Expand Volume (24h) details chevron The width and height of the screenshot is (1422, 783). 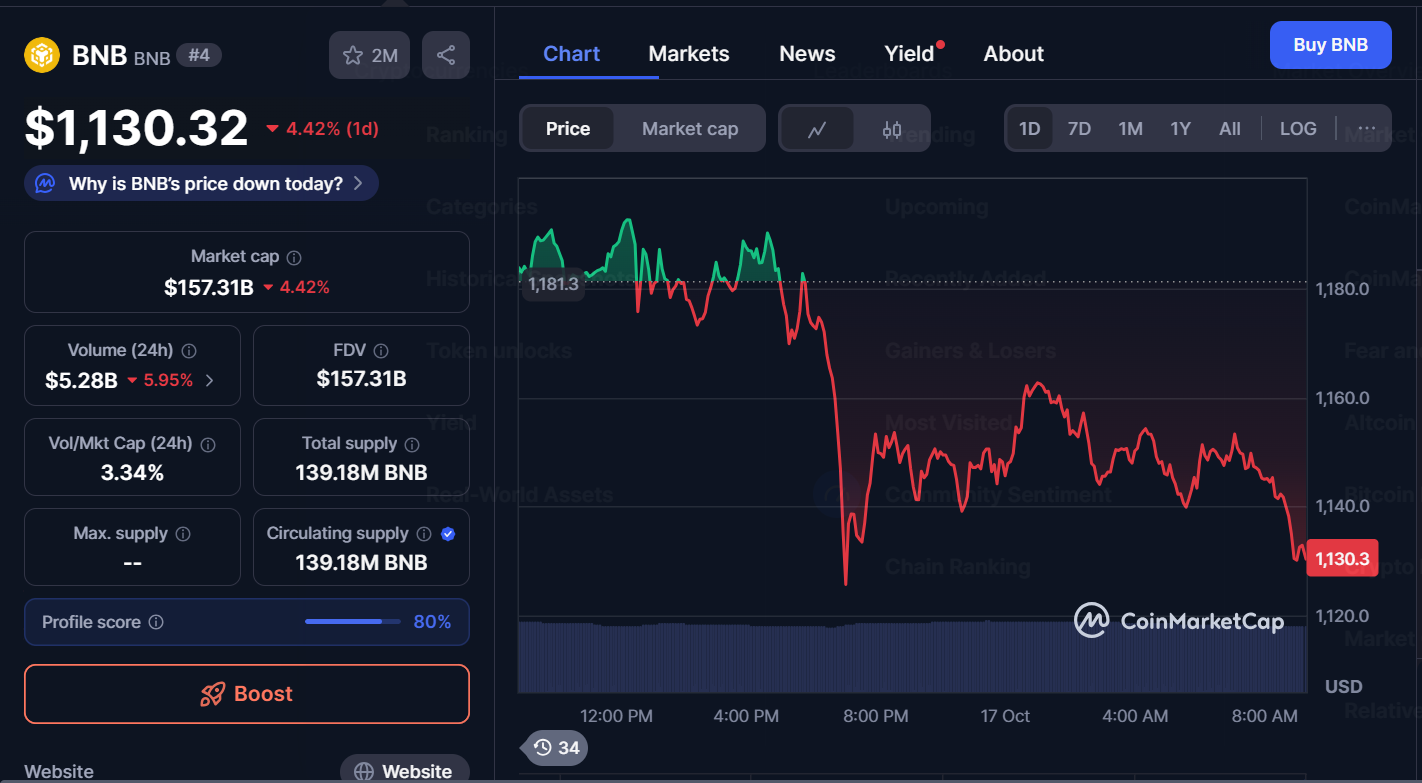(x=209, y=380)
